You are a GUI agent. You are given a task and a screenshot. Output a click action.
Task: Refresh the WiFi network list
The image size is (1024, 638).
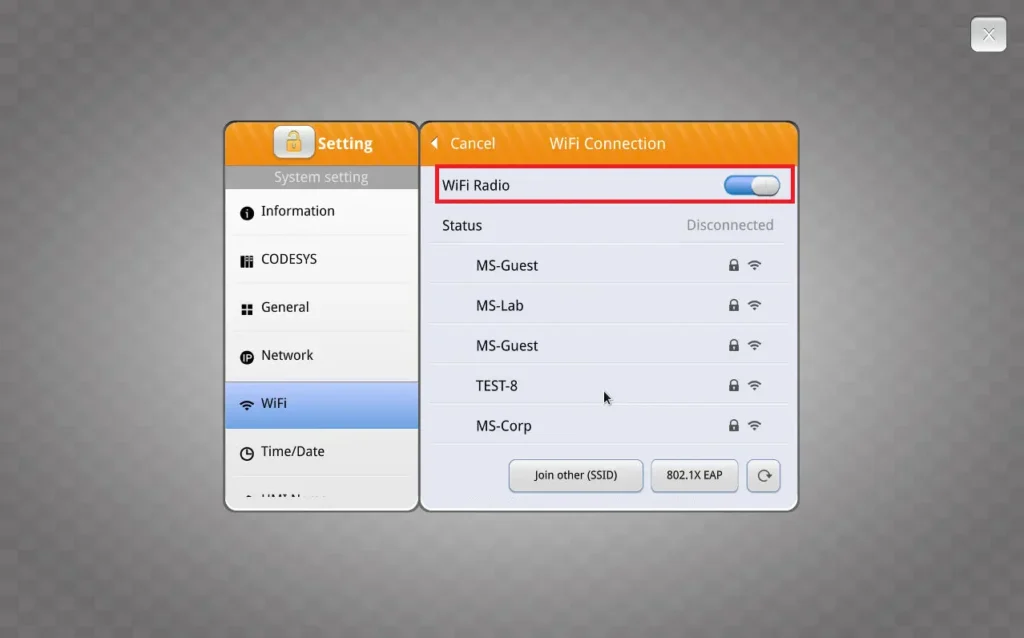pyautogui.click(x=763, y=475)
